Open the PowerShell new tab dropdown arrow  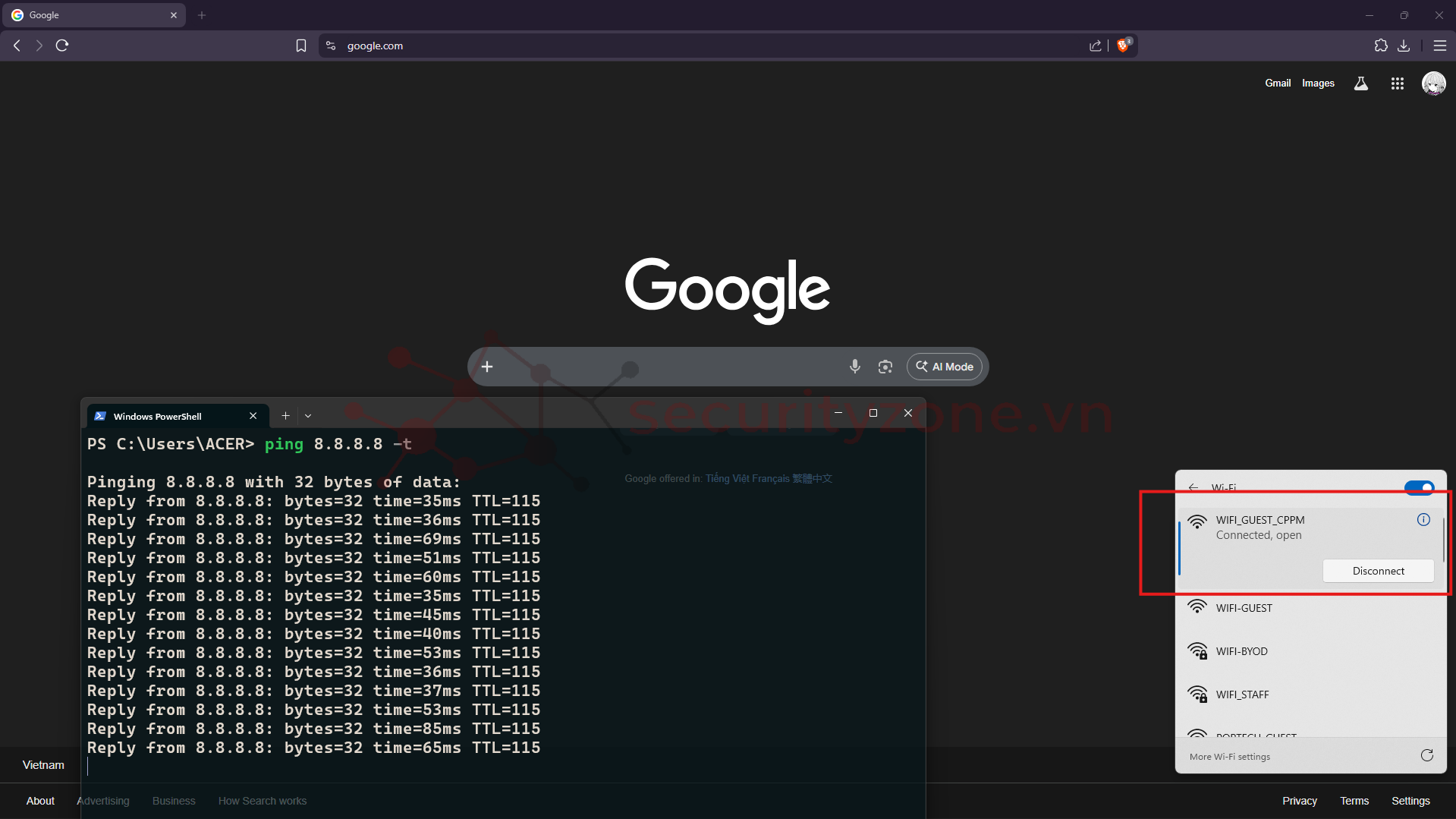pos(308,416)
